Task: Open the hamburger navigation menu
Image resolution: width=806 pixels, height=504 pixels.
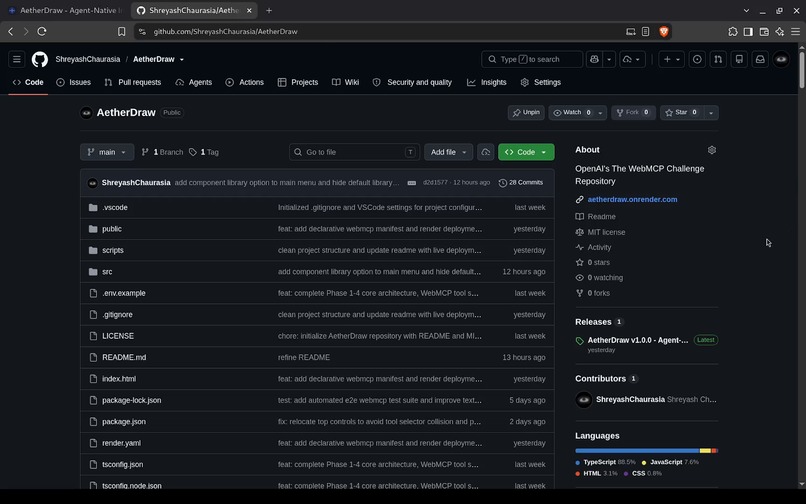Action: [16, 59]
